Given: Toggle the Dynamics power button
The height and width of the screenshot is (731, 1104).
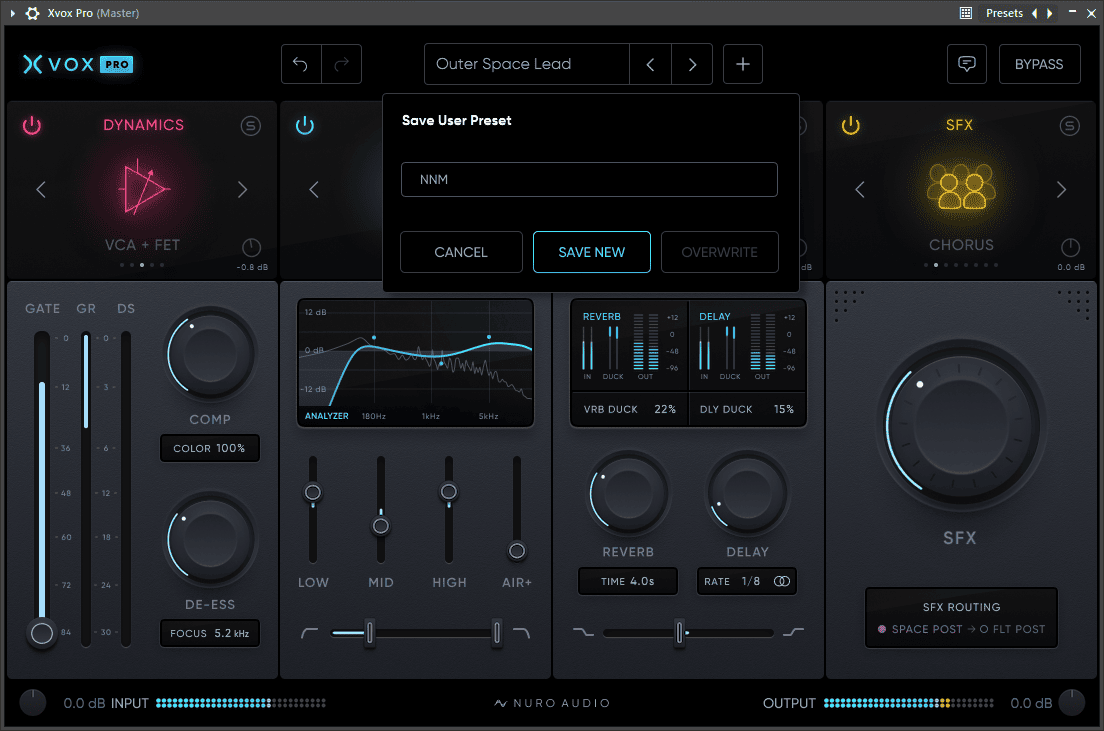Looking at the screenshot, I should [32, 125].
